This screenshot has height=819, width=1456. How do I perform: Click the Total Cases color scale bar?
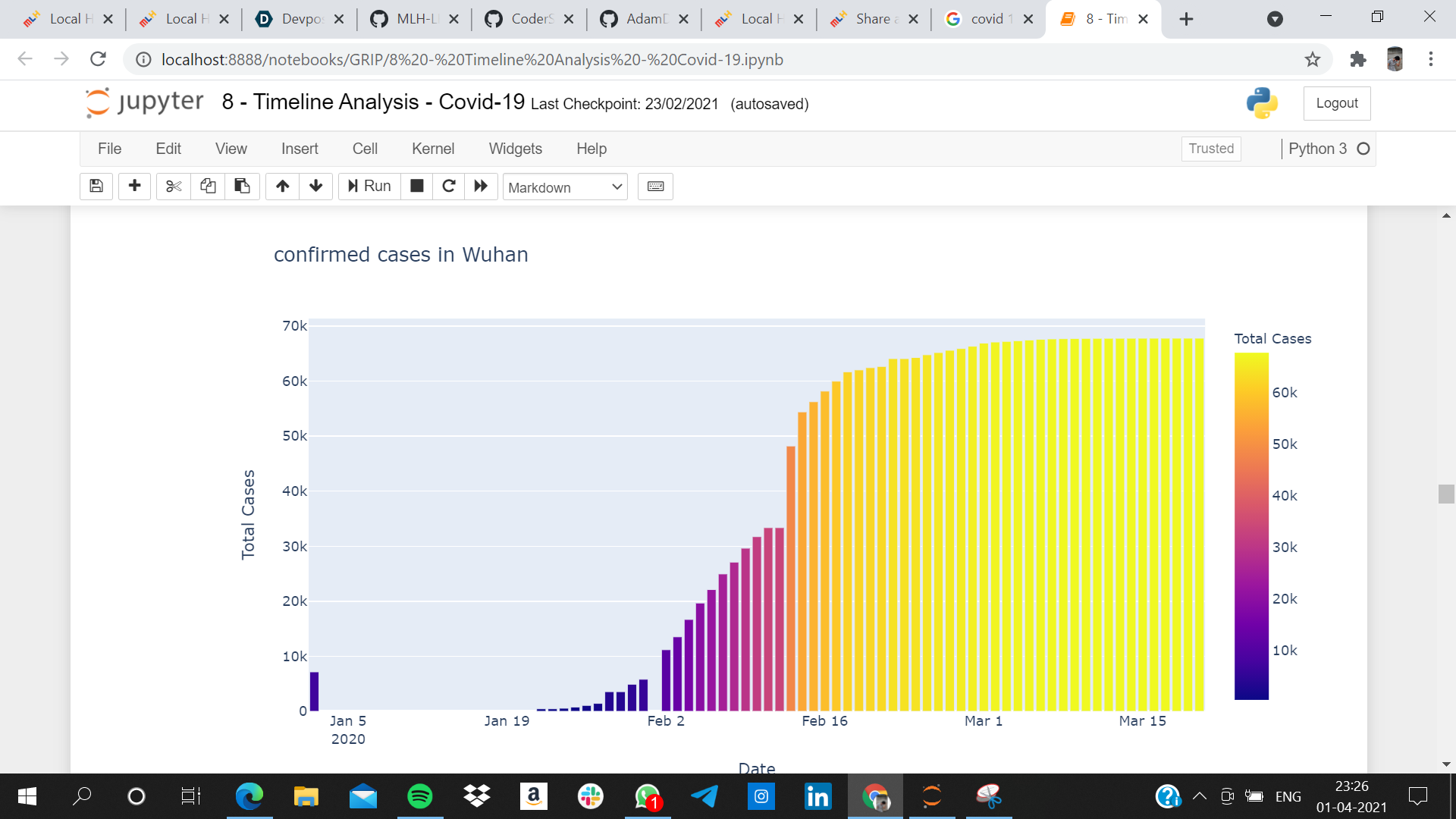[x=1251, y=526]
